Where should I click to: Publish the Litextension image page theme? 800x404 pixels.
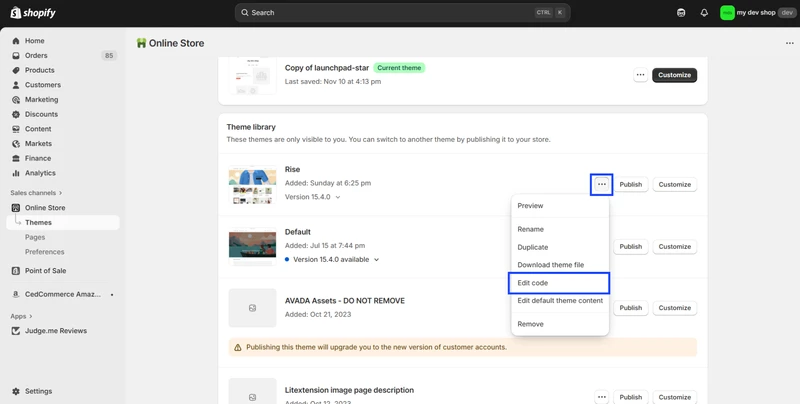click(631, 397)
